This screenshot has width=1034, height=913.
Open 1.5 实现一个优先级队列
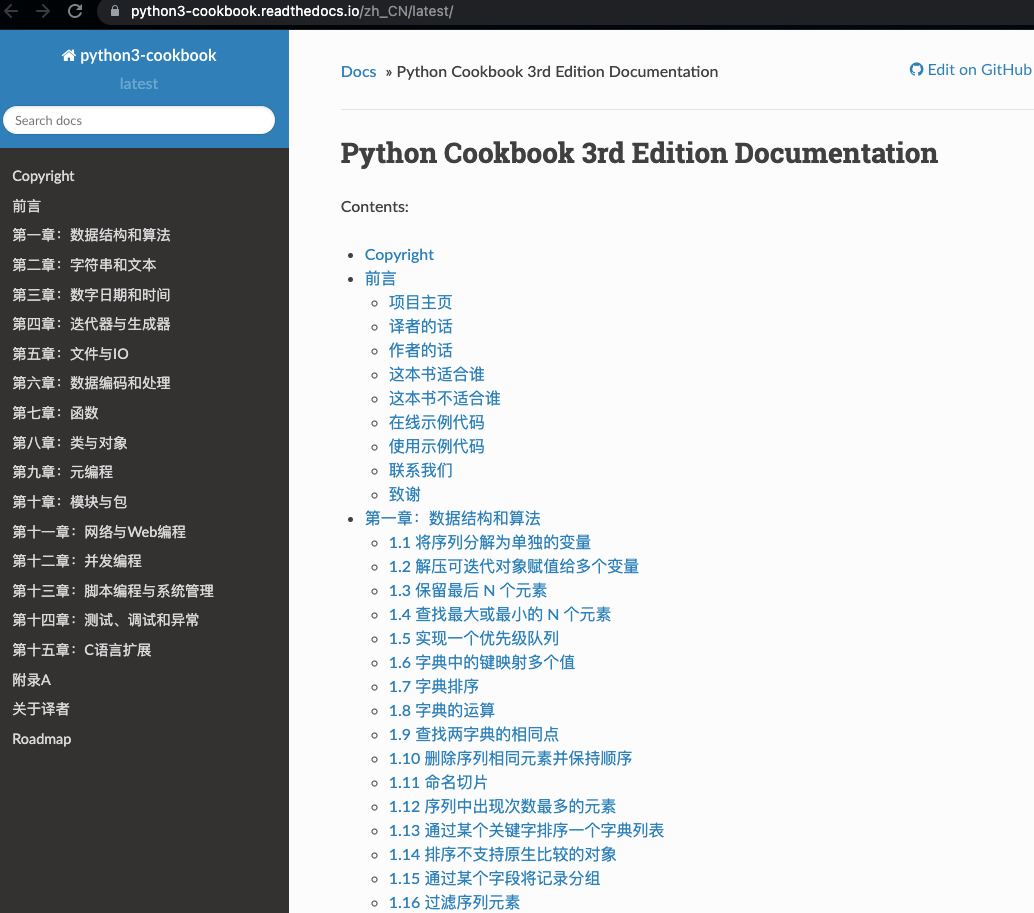(473, 638)
